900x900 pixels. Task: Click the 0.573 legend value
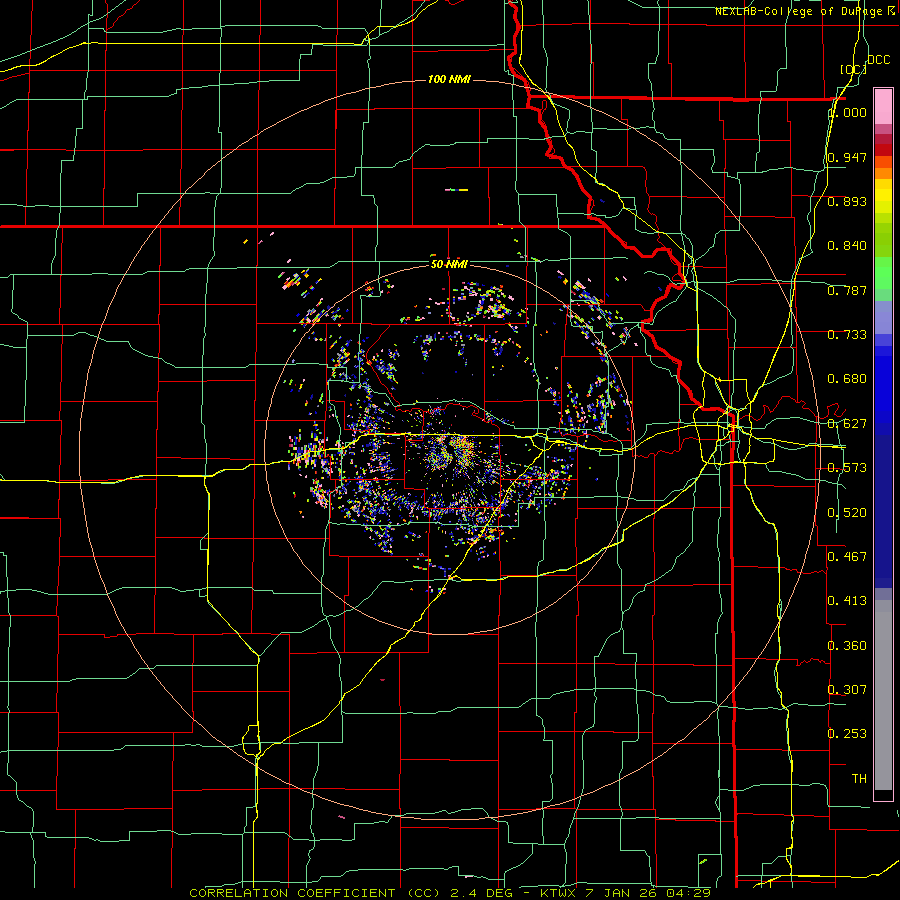coord(847,468)
